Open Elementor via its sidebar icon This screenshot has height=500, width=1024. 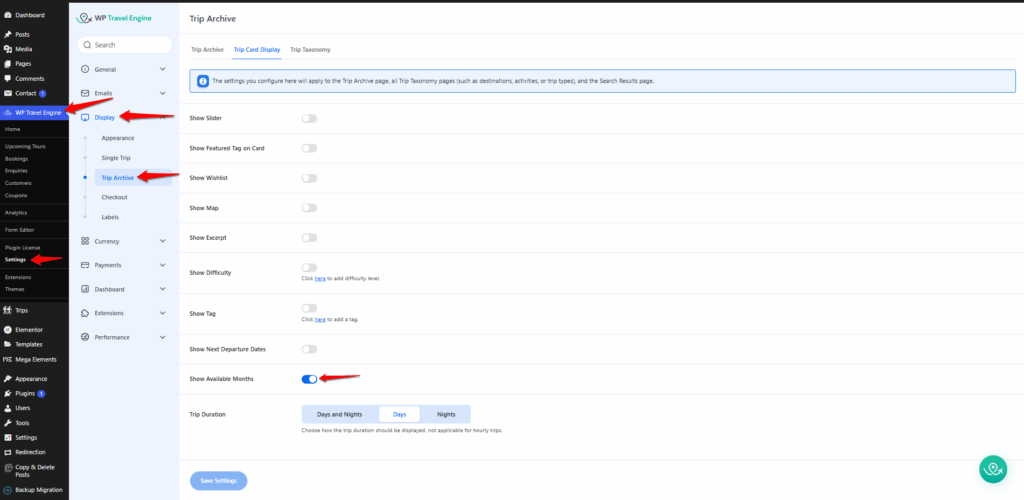8,329
